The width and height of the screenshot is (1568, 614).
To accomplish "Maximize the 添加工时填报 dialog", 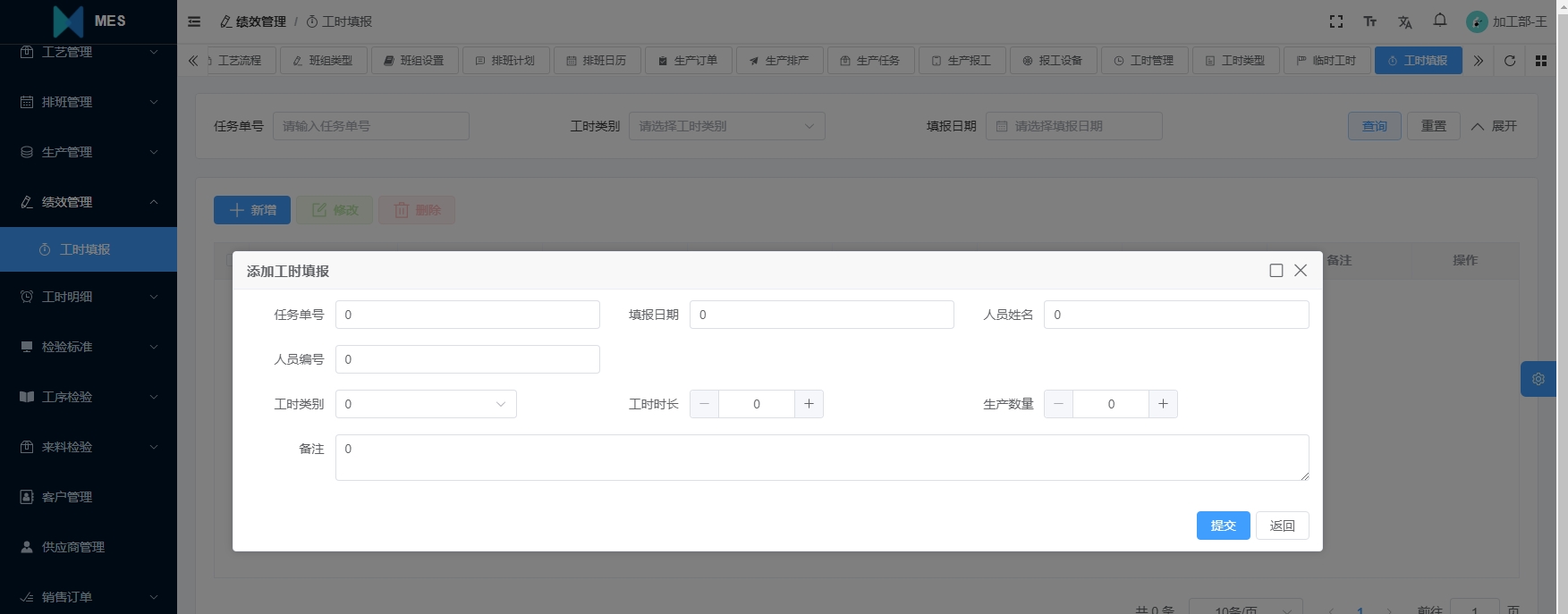I will click(1276, 271).
